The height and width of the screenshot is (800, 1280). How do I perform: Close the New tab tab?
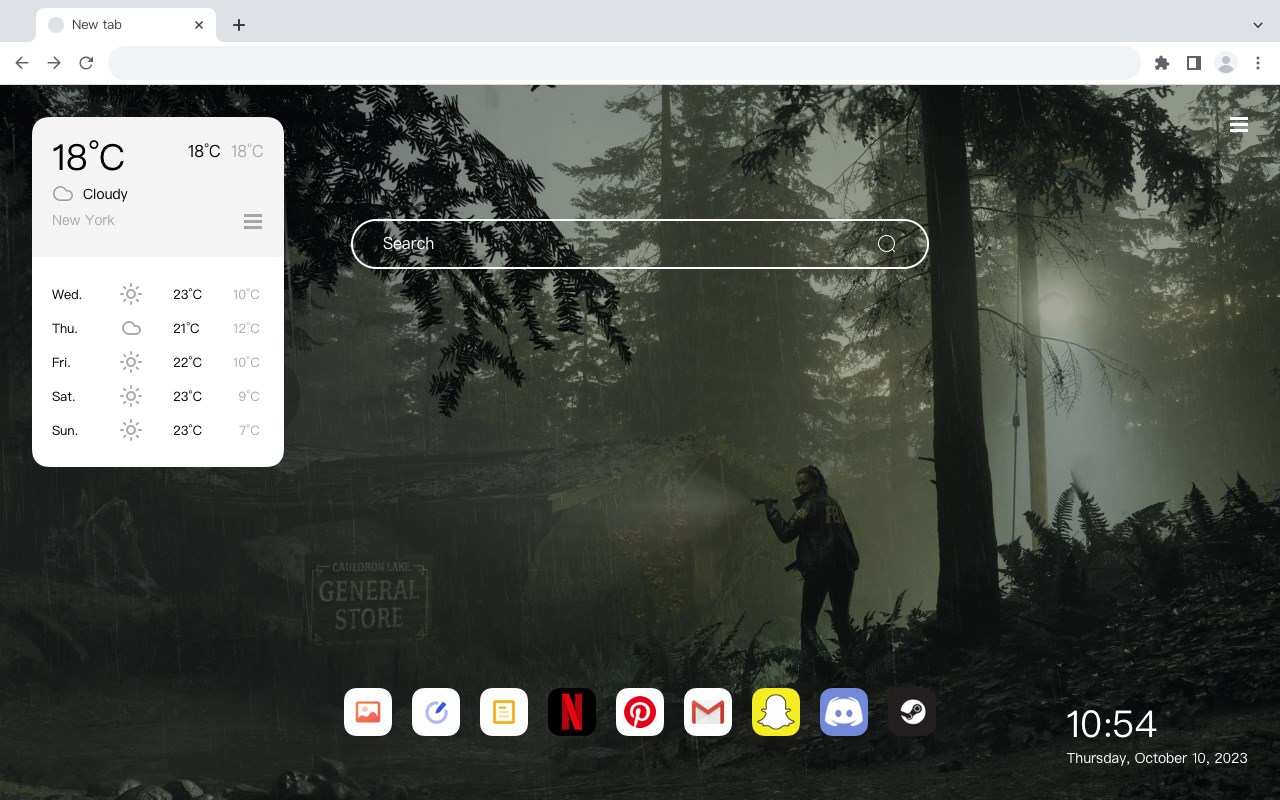click(199, 25)
